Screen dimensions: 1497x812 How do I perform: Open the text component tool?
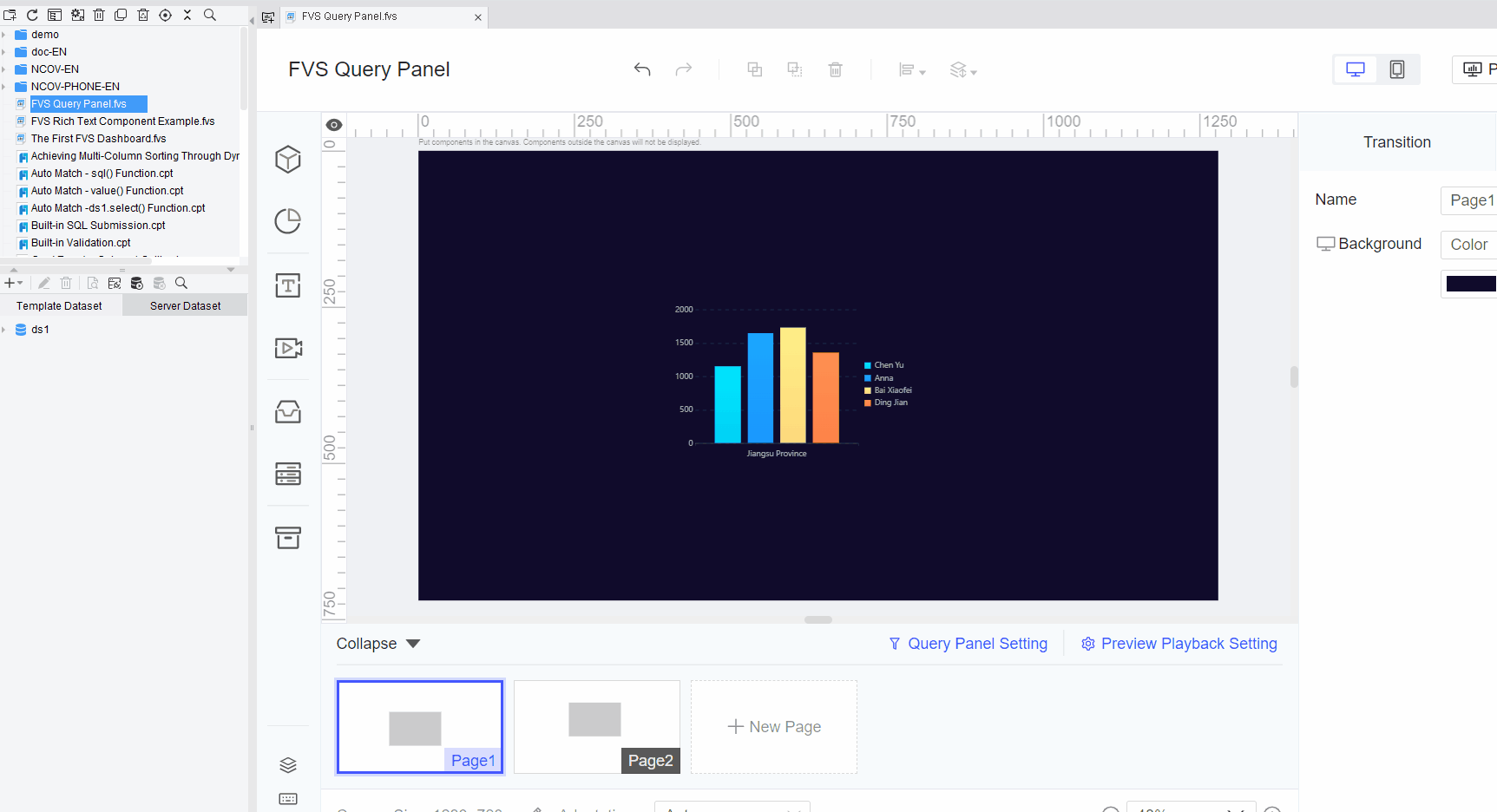click(287, 285)
